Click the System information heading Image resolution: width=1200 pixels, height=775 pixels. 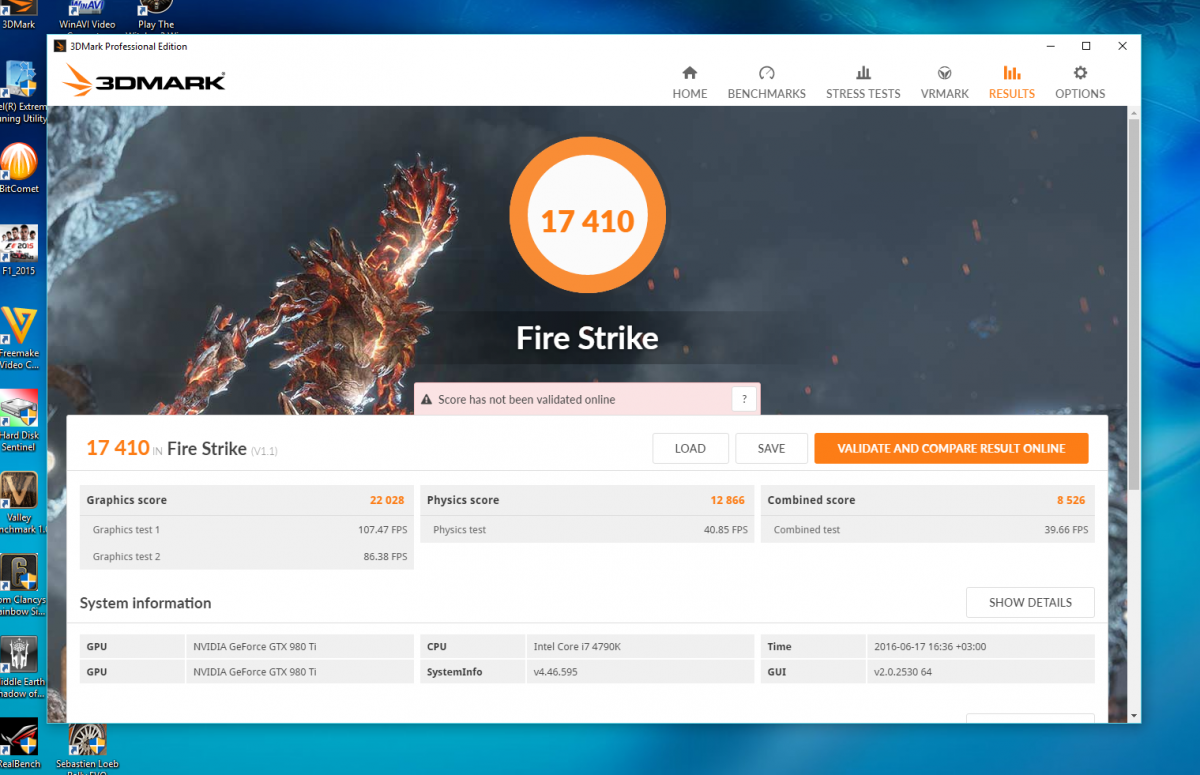pos(145,603)
